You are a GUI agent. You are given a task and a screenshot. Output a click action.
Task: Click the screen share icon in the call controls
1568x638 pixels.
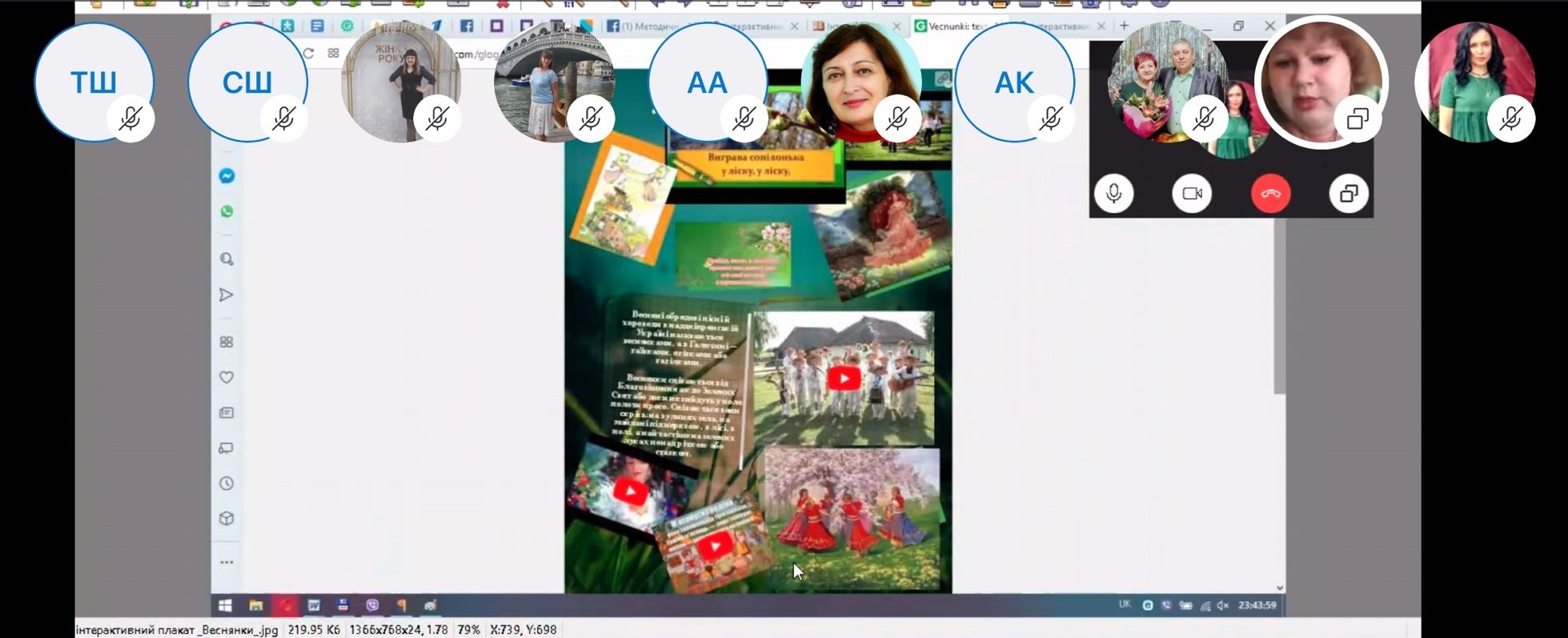tap(1349, 194)
